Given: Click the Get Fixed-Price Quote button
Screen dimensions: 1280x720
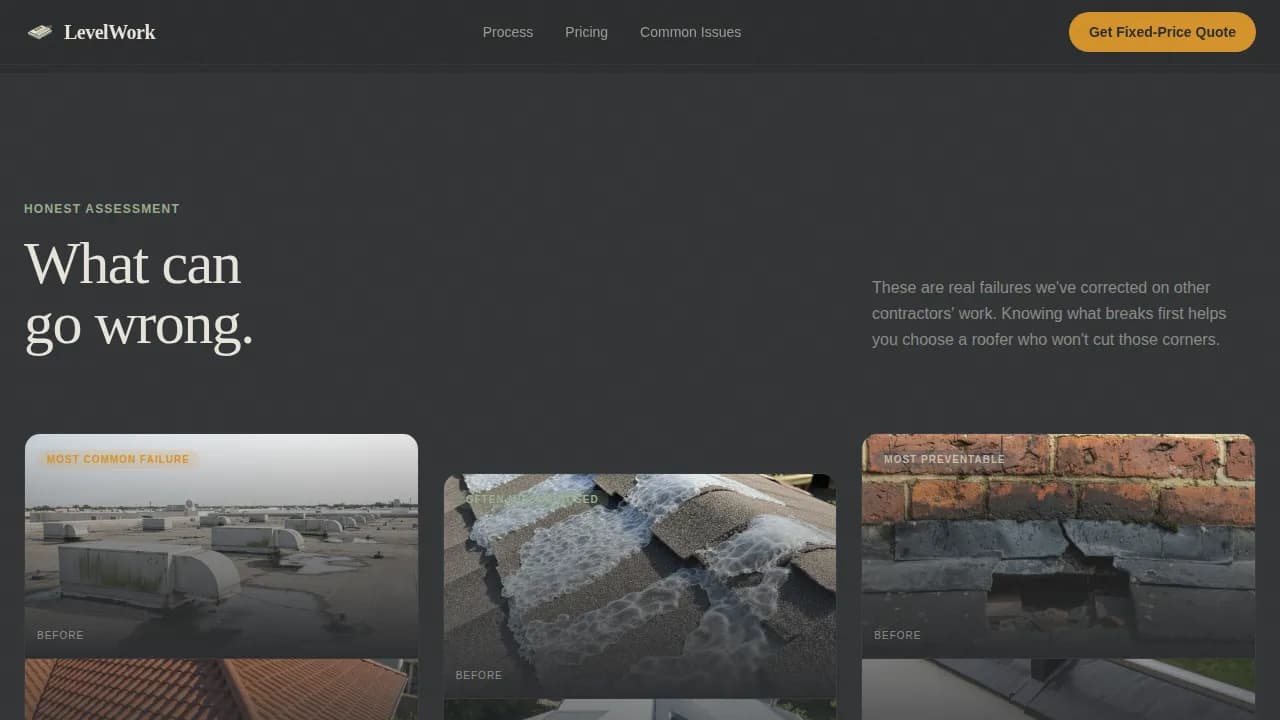Looking at the screenshot, I should tap(1162, 32).
